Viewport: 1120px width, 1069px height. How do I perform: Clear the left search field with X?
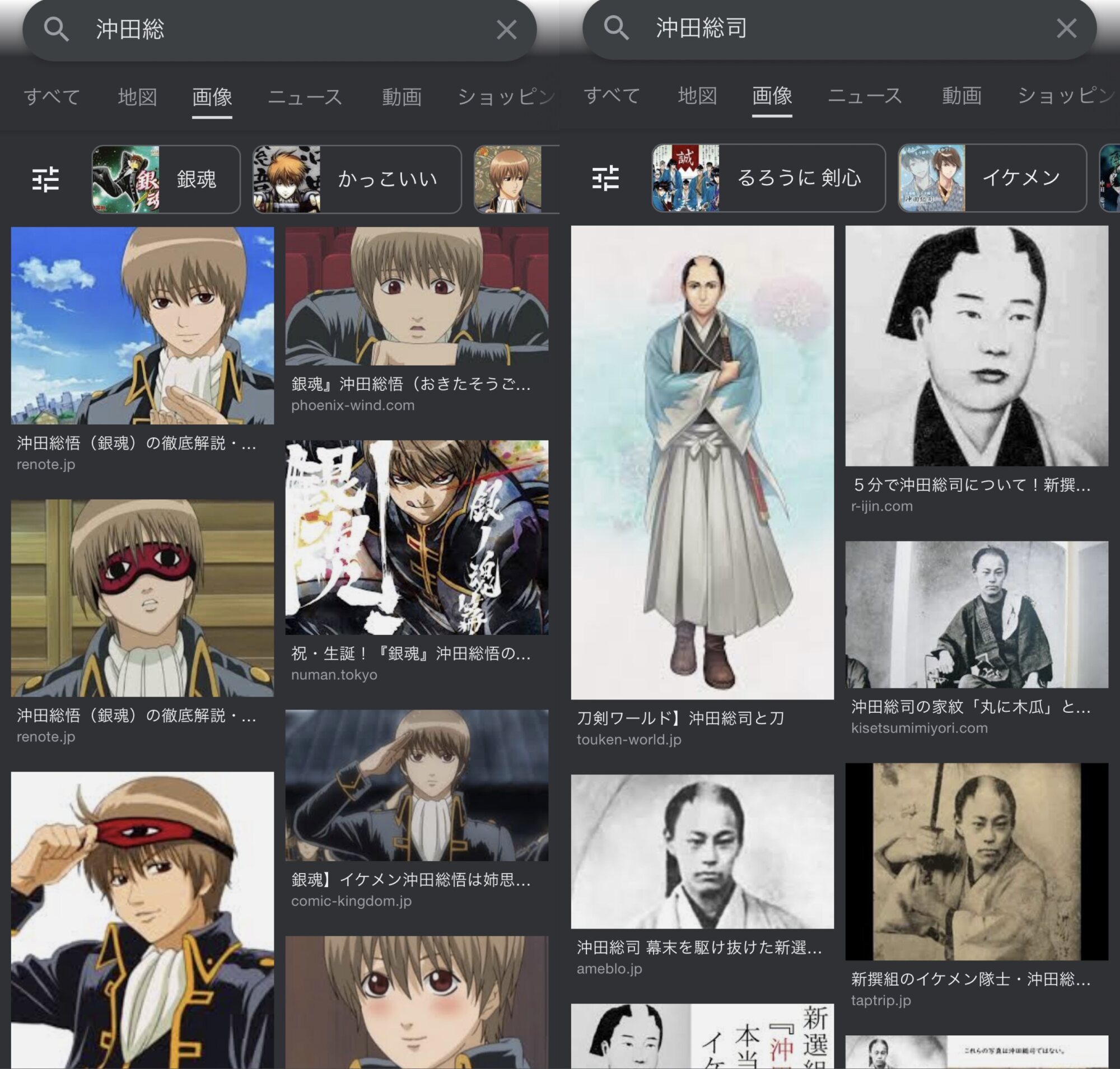click(506, 30)
